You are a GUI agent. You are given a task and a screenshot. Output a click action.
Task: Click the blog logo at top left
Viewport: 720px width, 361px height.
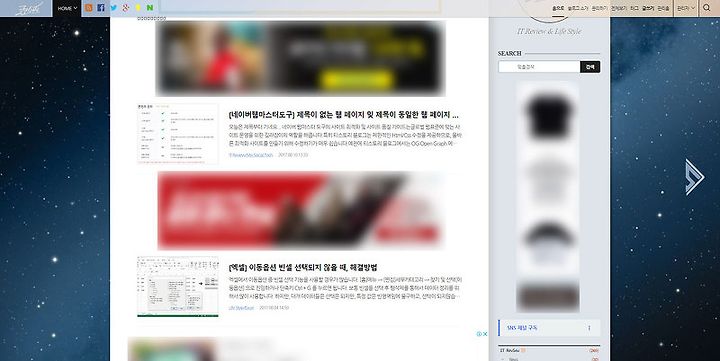point(29,8)
